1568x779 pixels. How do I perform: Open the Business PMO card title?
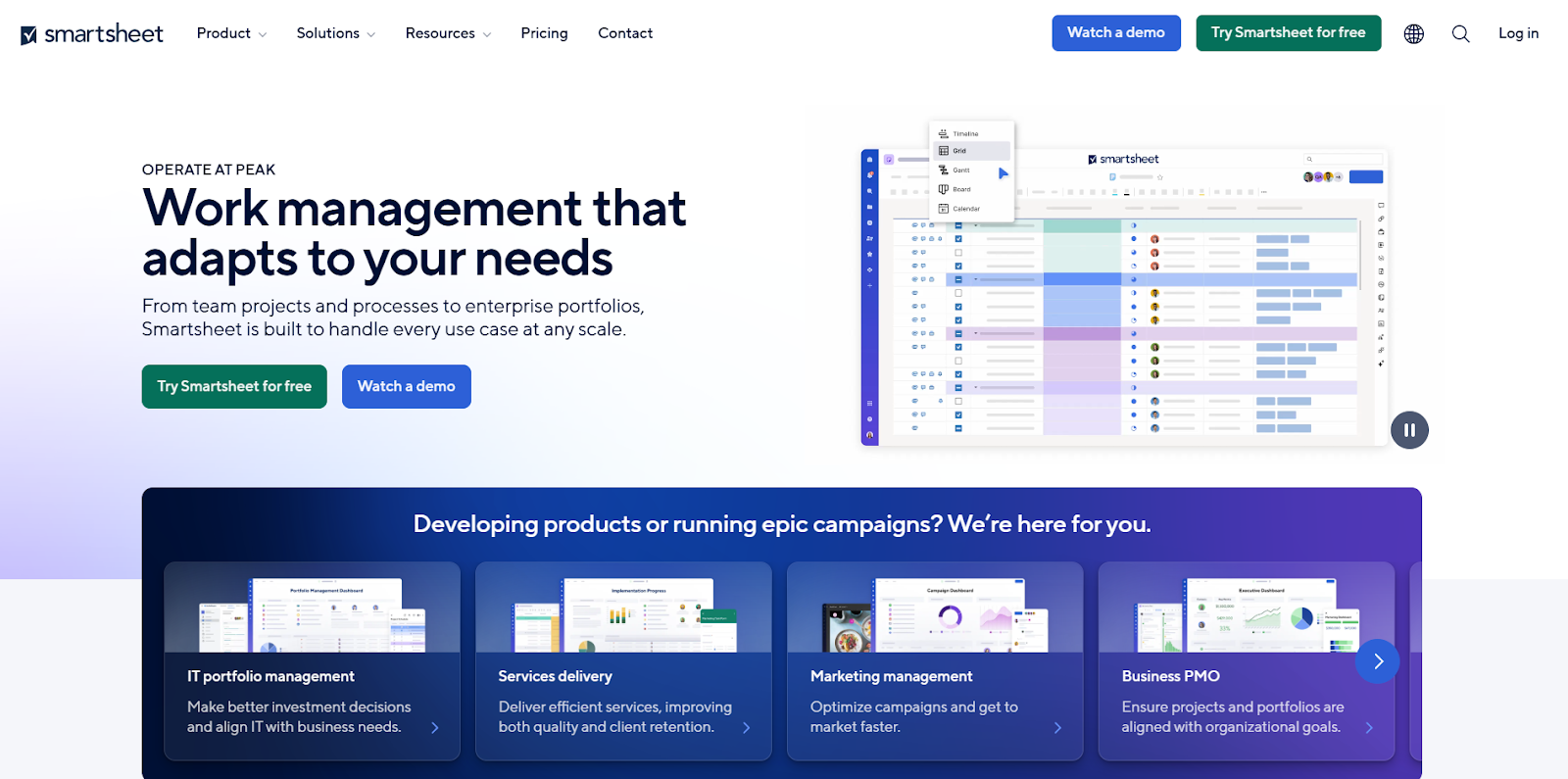(x=1170, y=676)
